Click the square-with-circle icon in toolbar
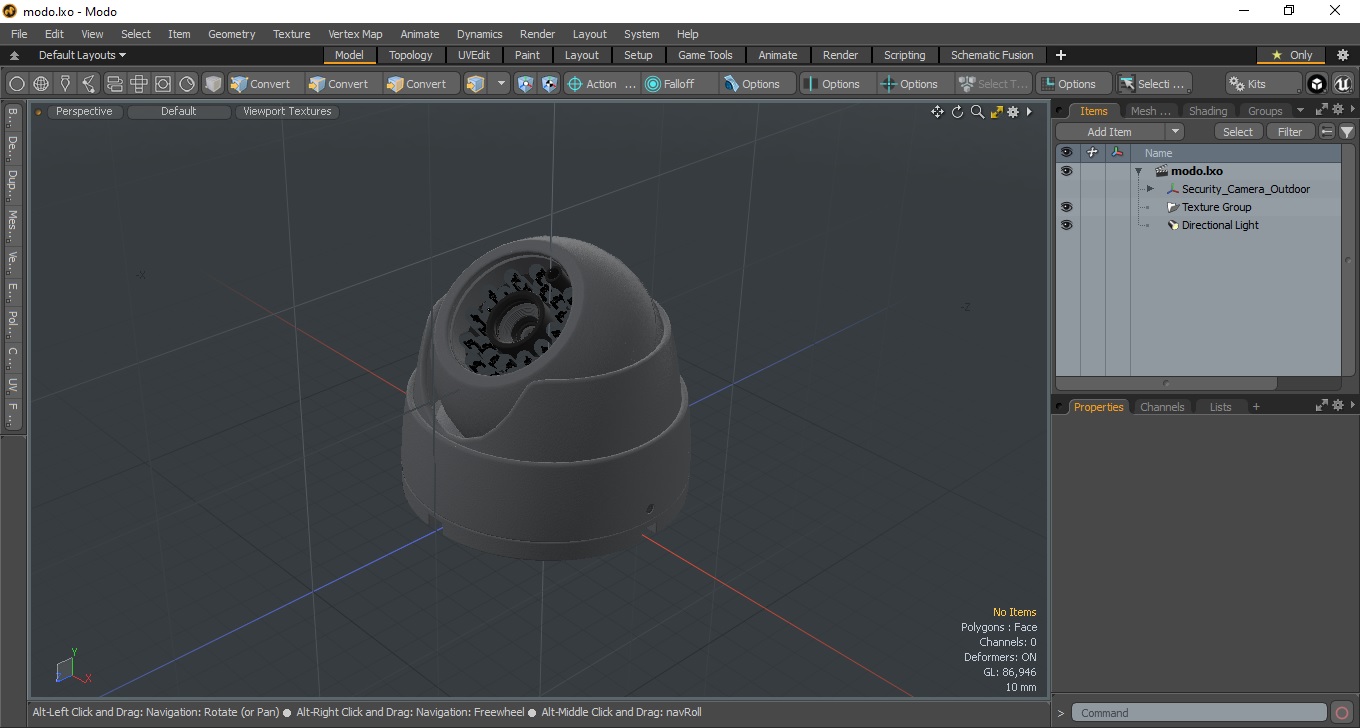 coord(163,84)
